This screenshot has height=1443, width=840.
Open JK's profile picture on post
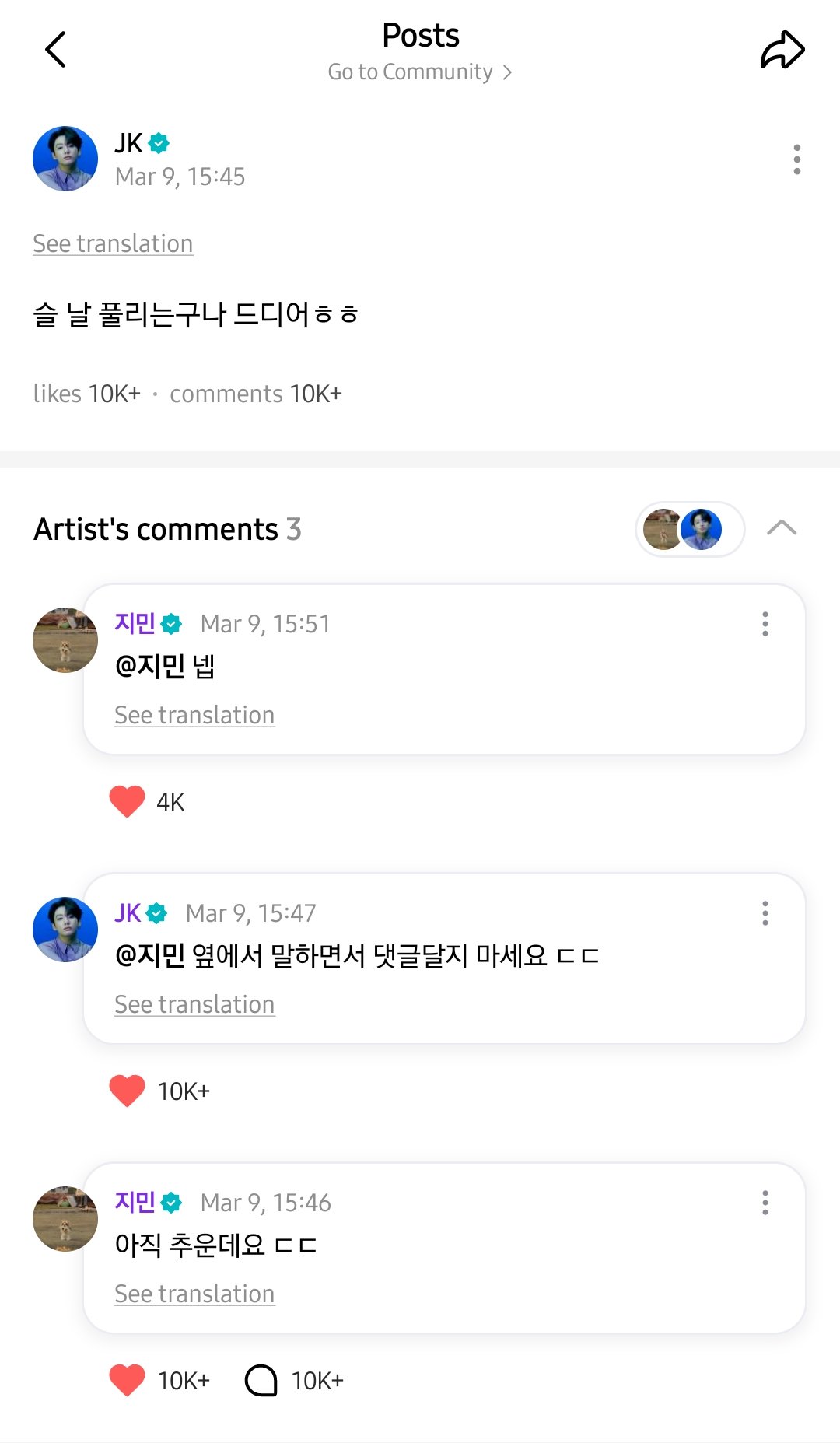(x=65, y=159)
